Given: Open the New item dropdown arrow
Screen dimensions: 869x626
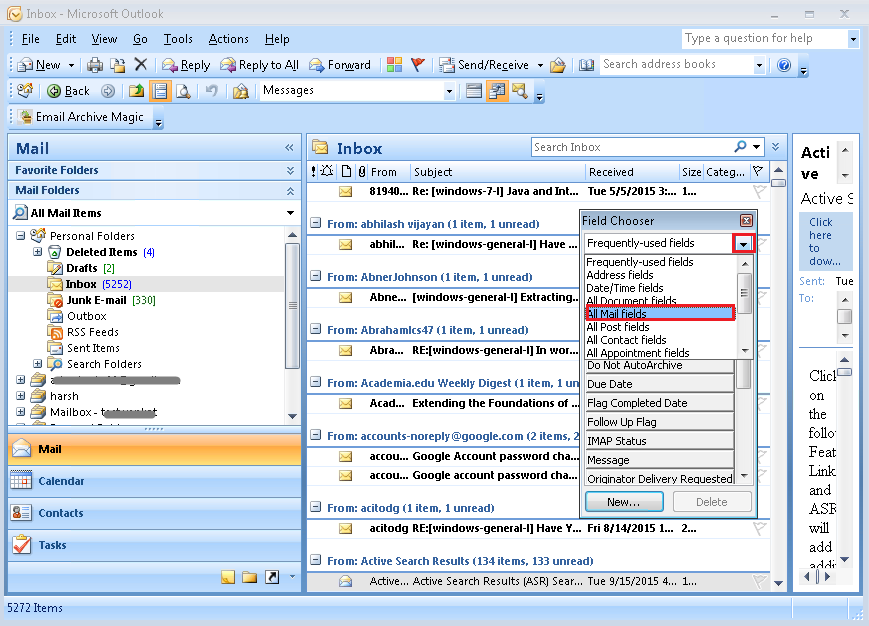Looking at the screenshot, I should (71, 65).
